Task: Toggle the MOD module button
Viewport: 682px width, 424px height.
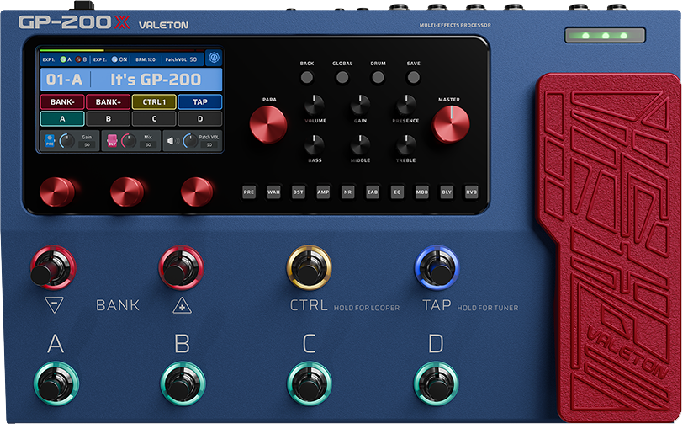Action: click(422, 192)
